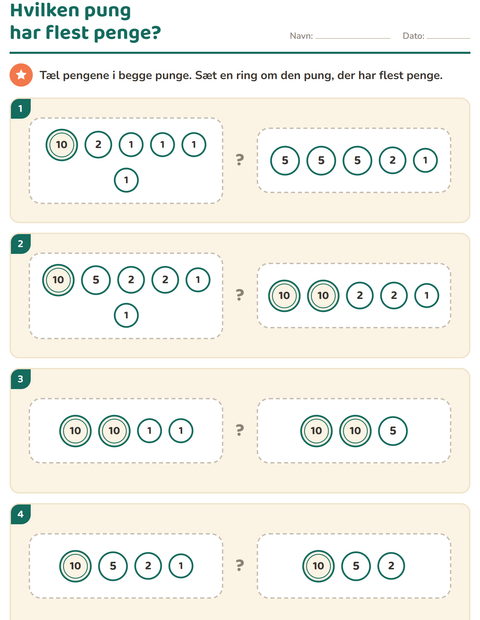This screenshot has height=620, width=480.
Task: Click the question mark in exercise 2
Action: (x=240, y=295)
